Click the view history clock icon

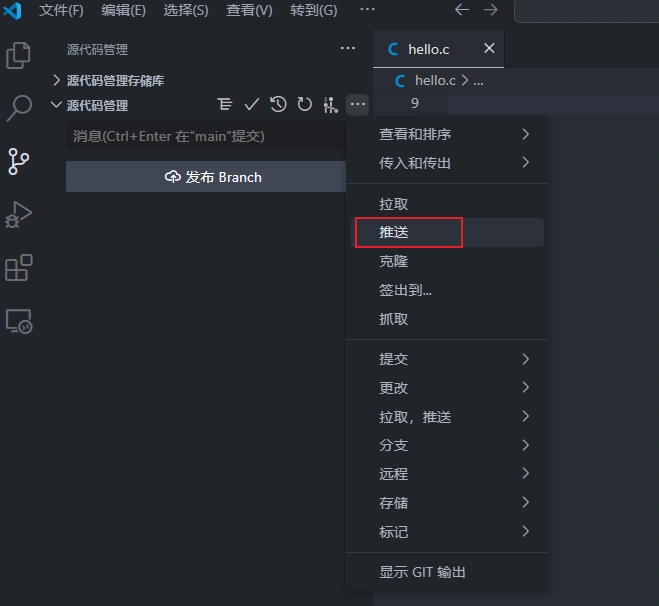pyautogui.click(x=278, y=104)
